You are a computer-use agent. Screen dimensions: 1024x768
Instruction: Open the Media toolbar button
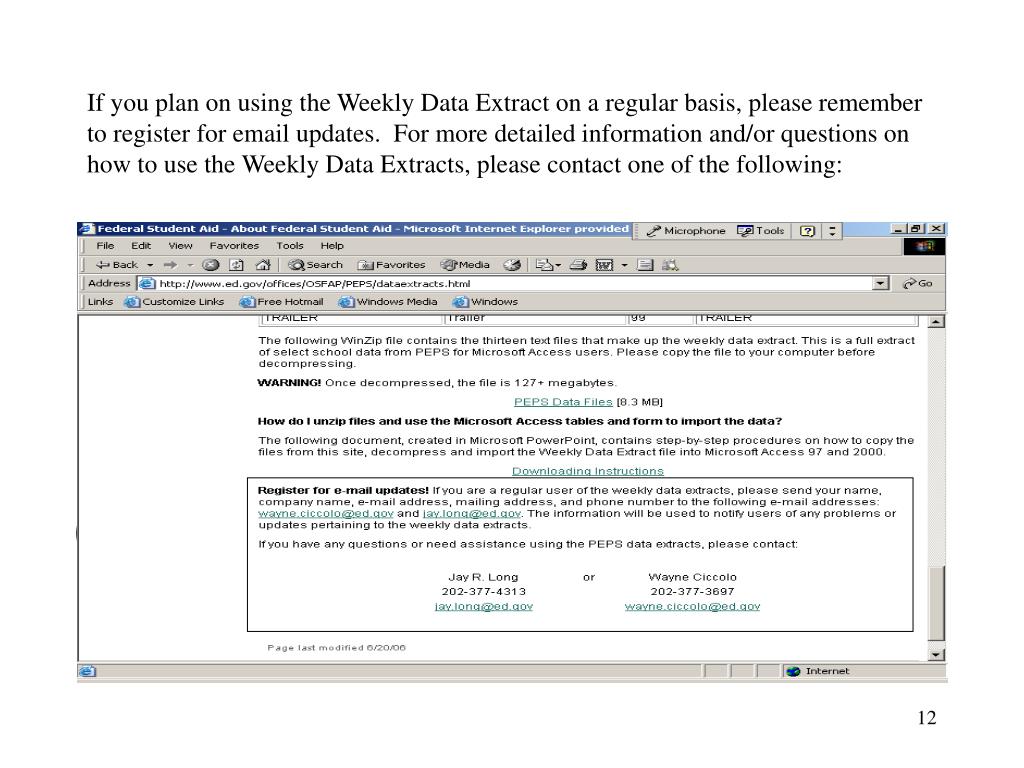pyautogui.click(x=465, y=265)
